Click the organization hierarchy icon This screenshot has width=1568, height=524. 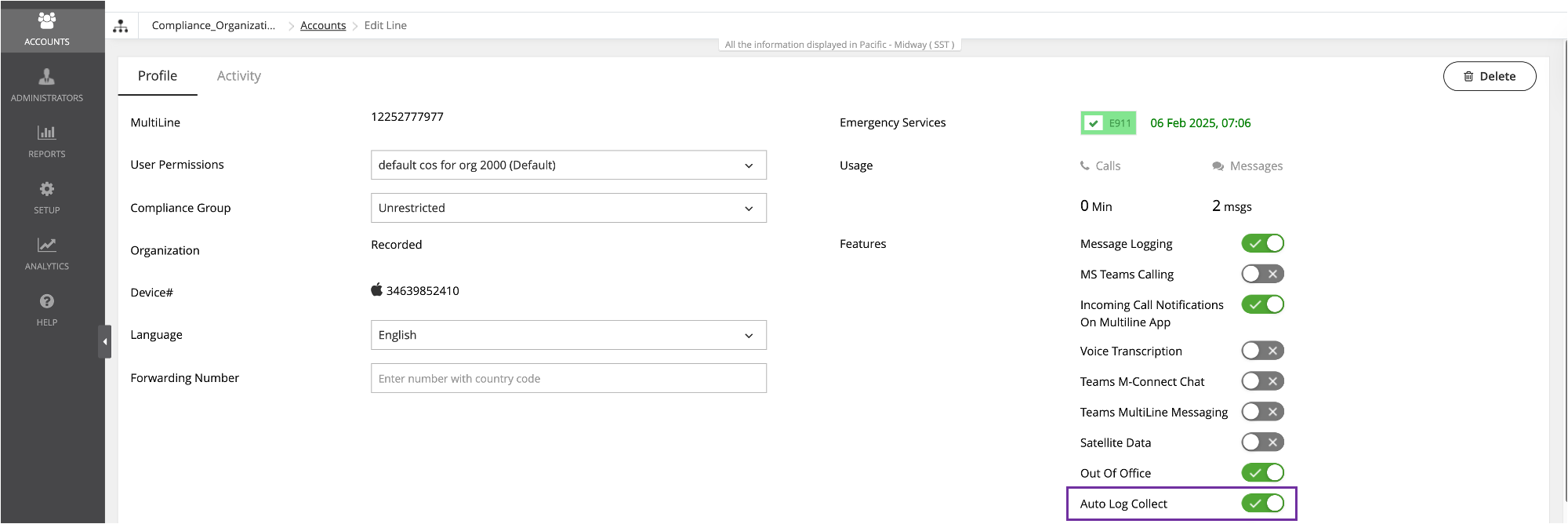pyautogui.click(x=121, y=26)
